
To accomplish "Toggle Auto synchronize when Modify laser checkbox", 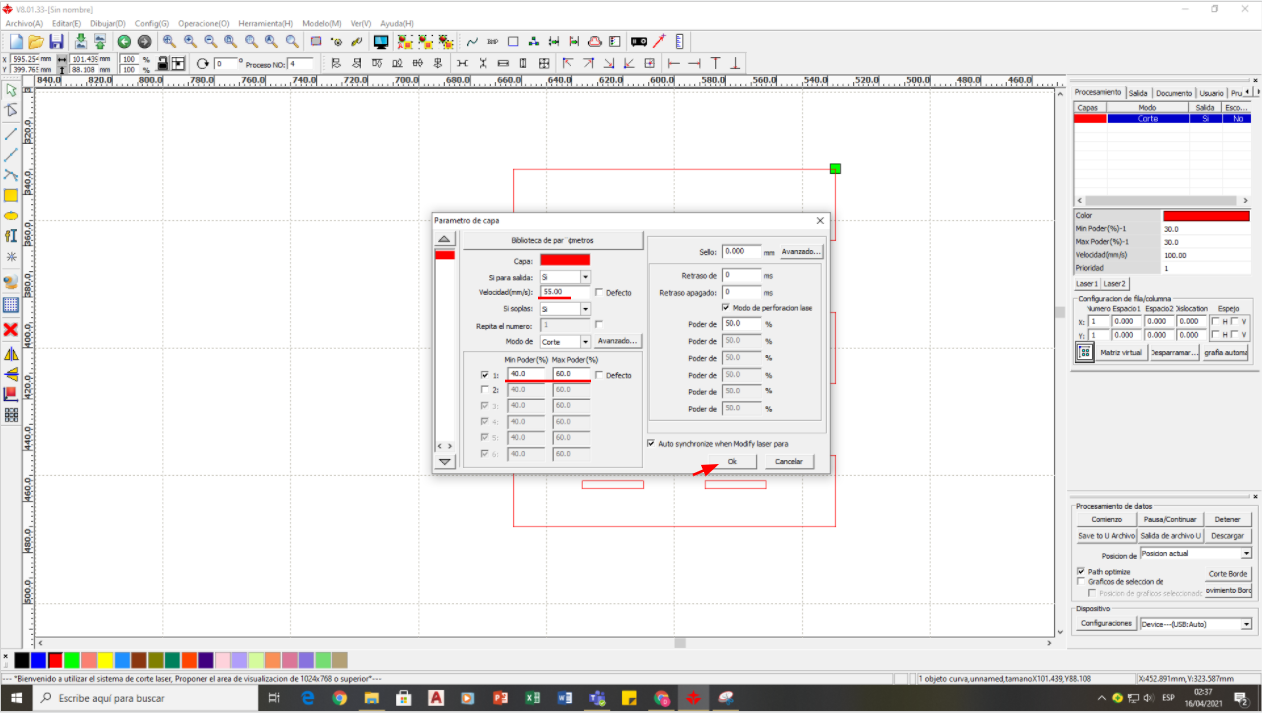I will [x=651, y=443].
